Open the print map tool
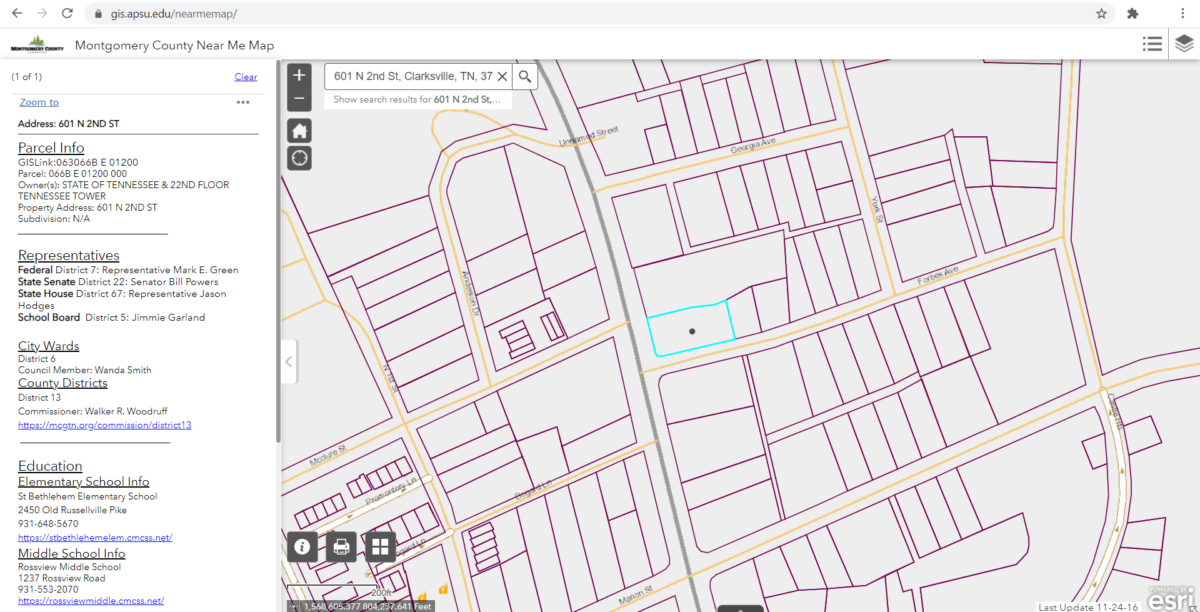 pyautogui.click(x=341, y=547)
